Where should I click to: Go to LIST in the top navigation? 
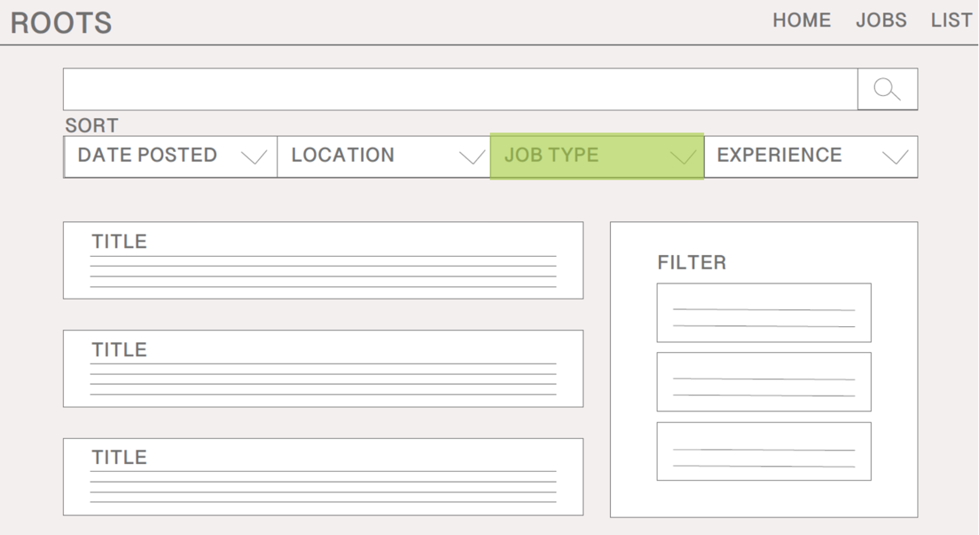951,21
